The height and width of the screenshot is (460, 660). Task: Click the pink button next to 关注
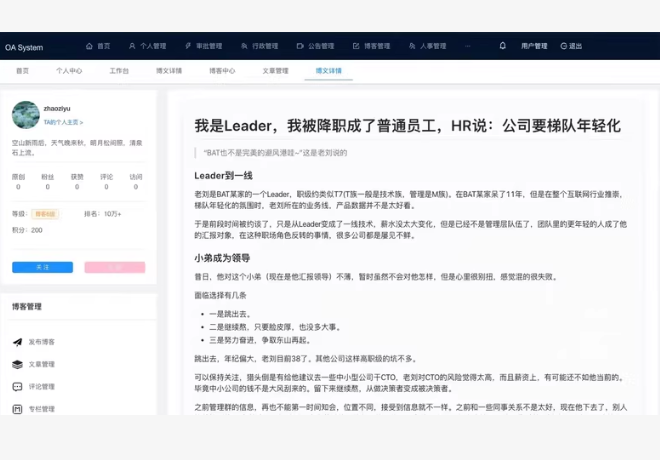pos(115,267)
